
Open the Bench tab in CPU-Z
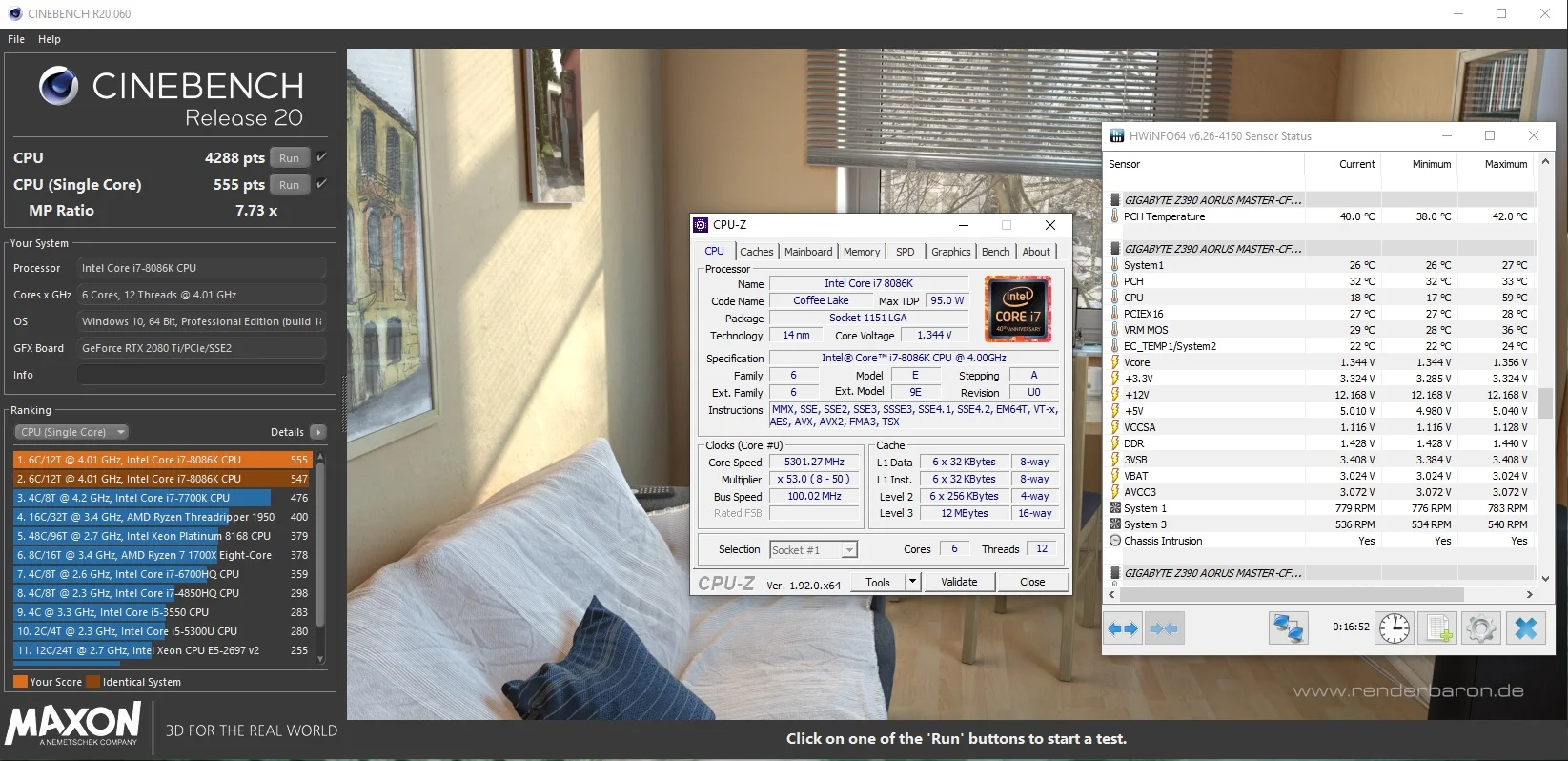996,252
